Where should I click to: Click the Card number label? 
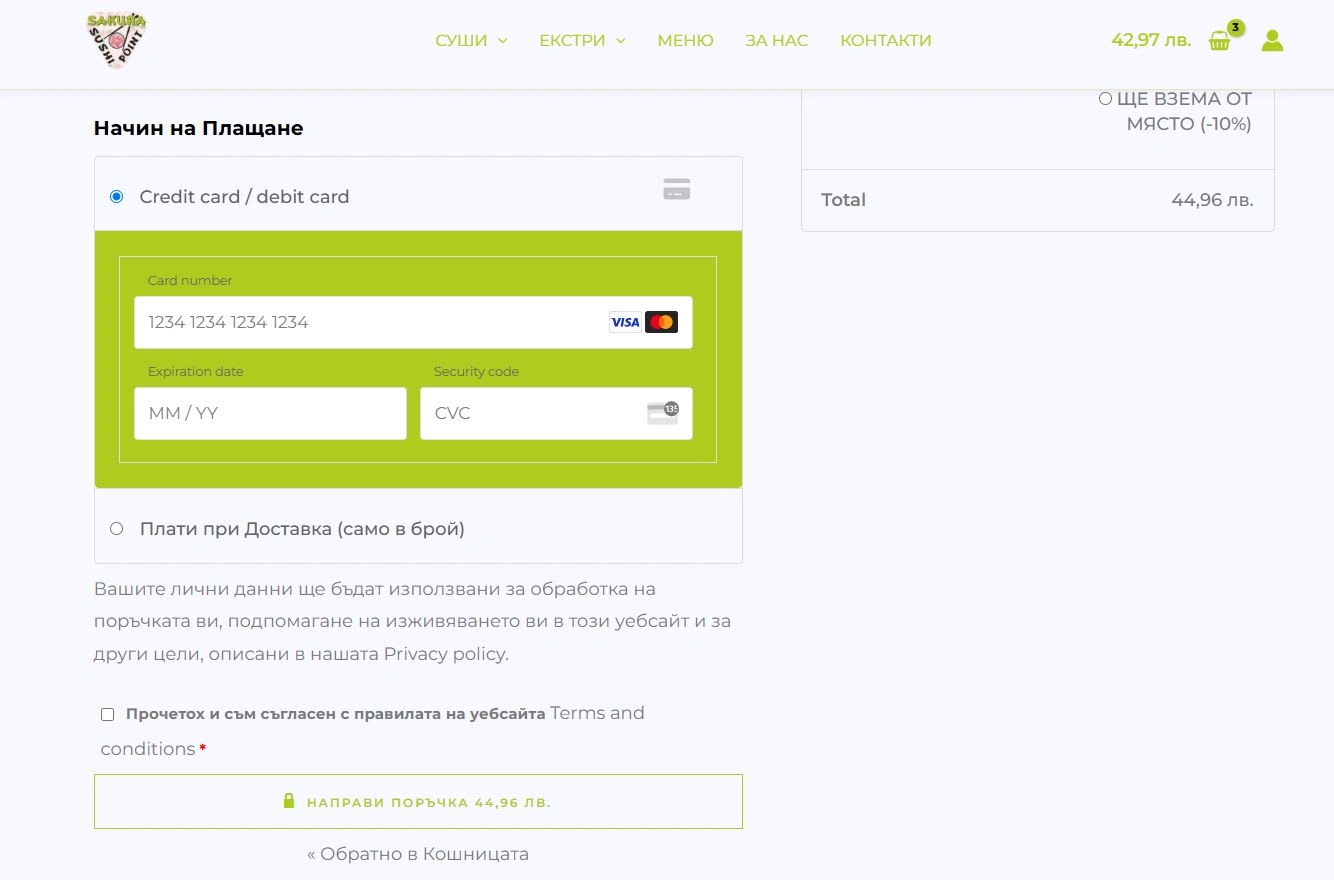click(x=190, y=281)
